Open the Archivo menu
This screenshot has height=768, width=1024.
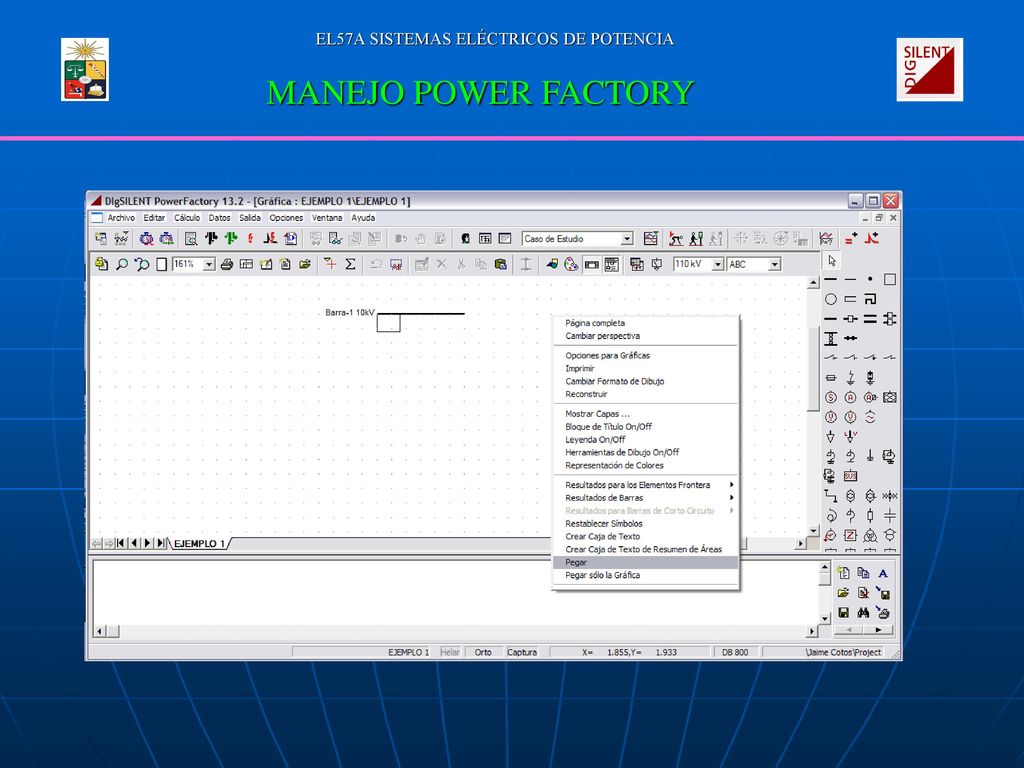[x=121, y=218]
